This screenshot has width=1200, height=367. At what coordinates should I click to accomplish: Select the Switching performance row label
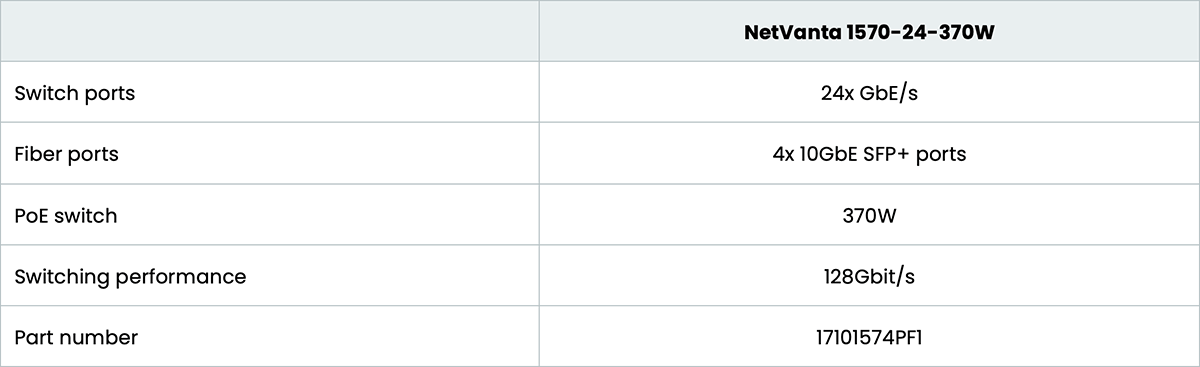[x=130, y=277]
